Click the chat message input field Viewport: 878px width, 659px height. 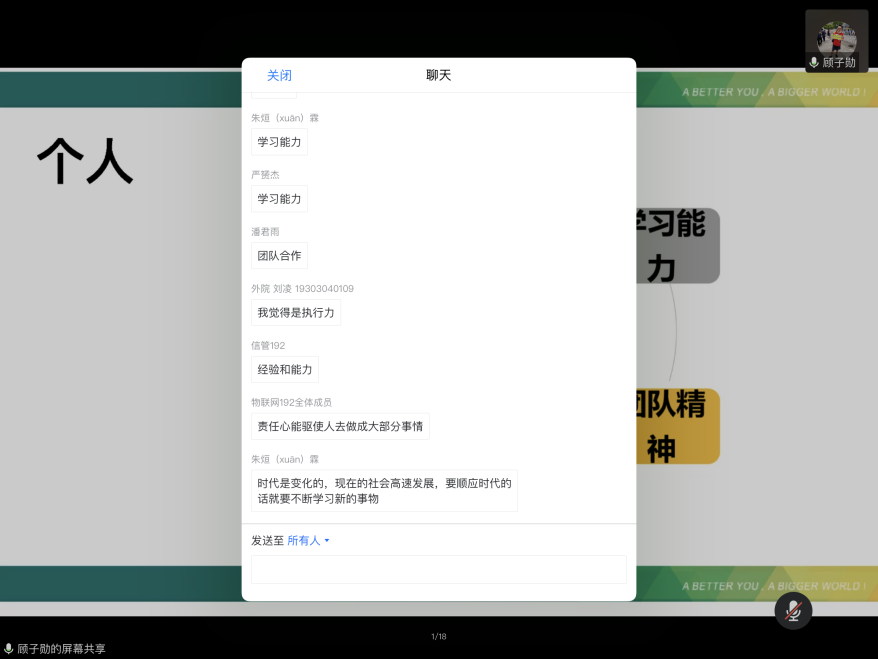(x=437, y=569)
